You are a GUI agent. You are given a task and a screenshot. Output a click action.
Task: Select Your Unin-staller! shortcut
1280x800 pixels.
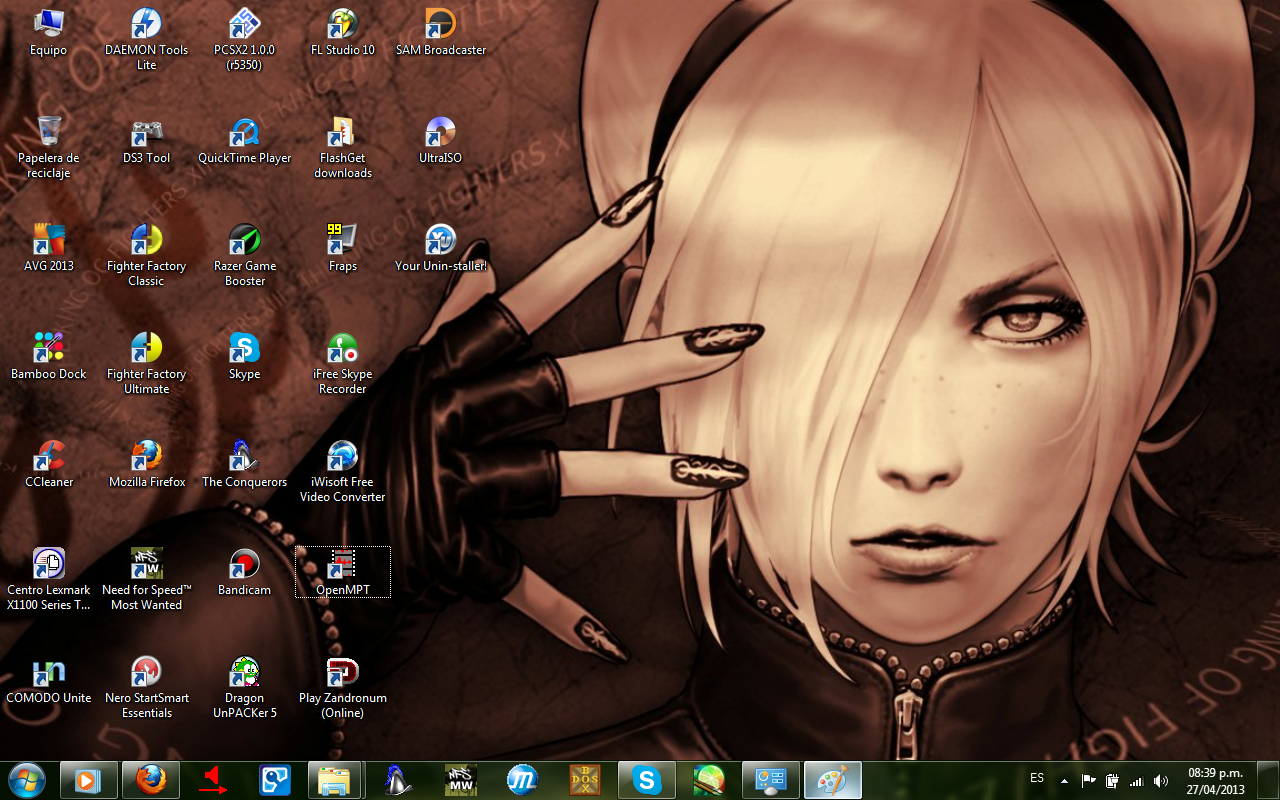pyautogui.click(x=441, y=248)
